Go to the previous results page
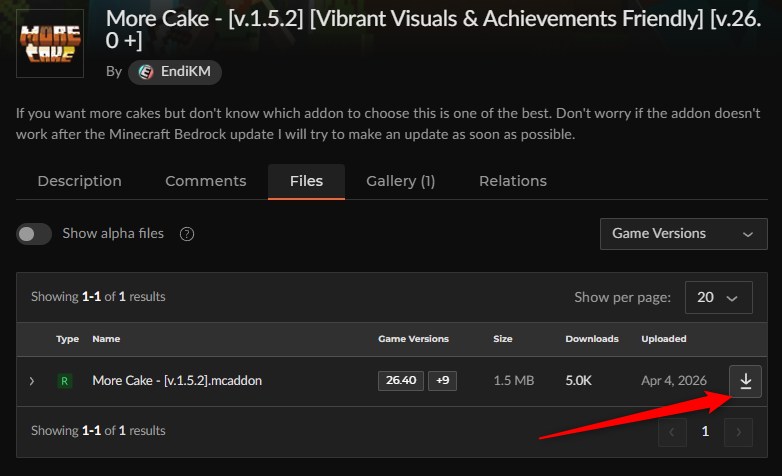 (x=672, y=432)
